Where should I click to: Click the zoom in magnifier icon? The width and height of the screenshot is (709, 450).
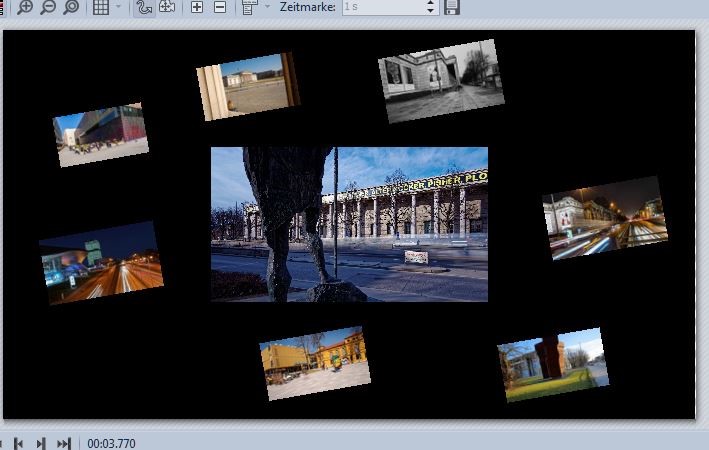pos(25,7)
